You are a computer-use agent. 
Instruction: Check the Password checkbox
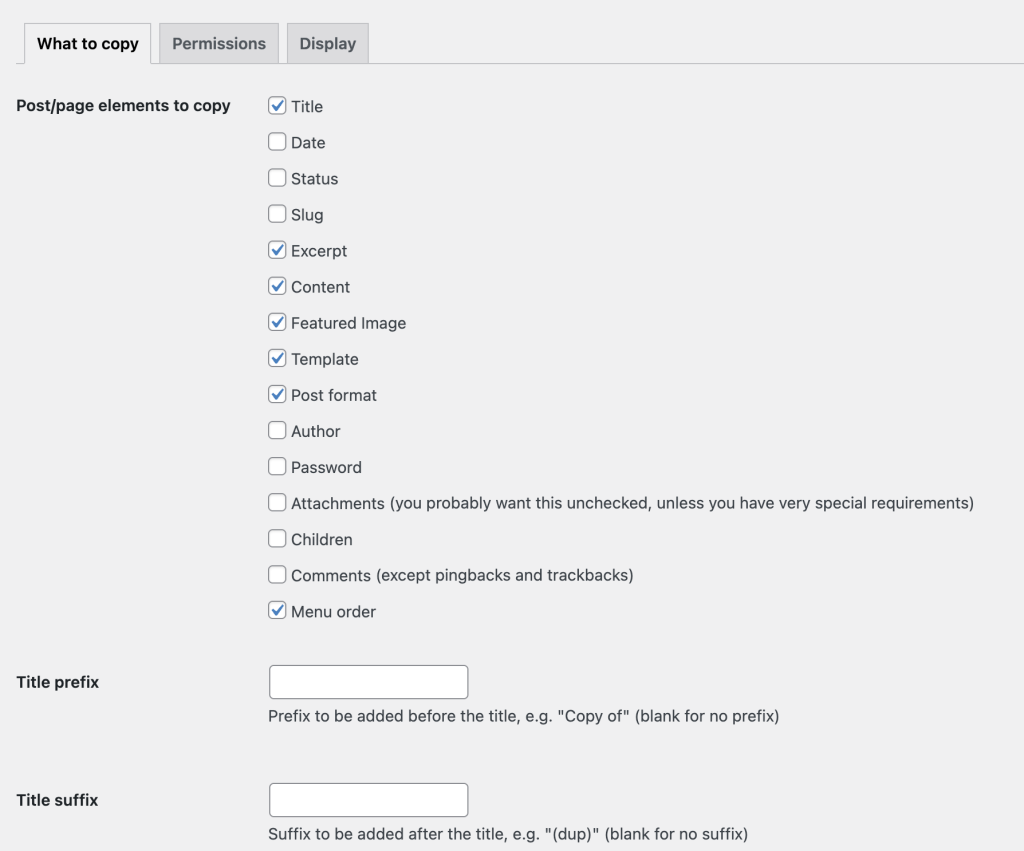[x=278, y=466]
